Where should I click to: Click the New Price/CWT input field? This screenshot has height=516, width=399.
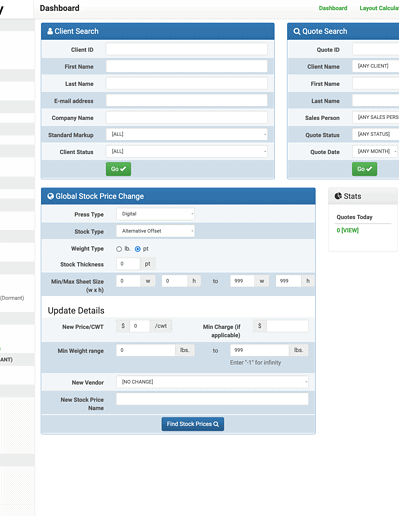[x=139, y=326]
